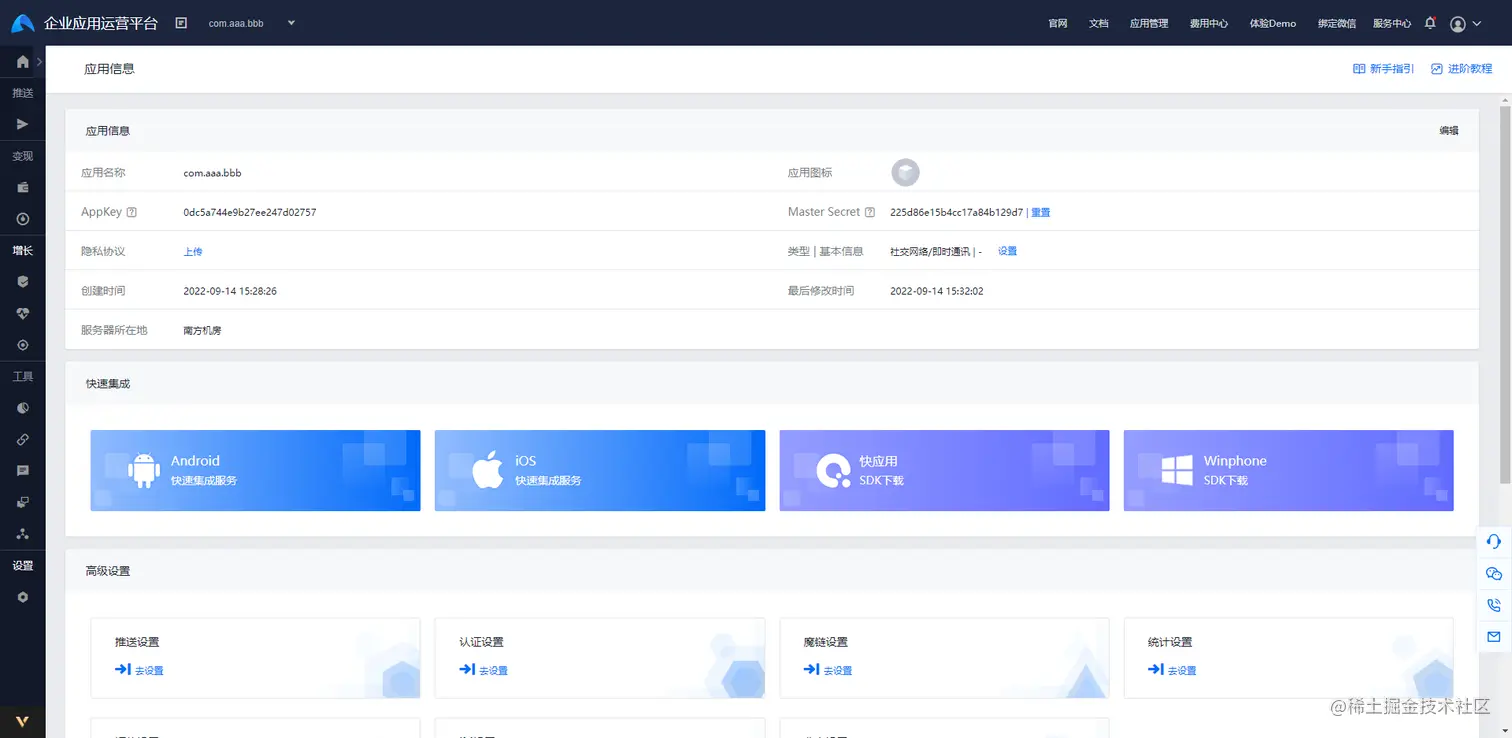Open the pie-chart icon under 工具

click(x=22, y=408)
